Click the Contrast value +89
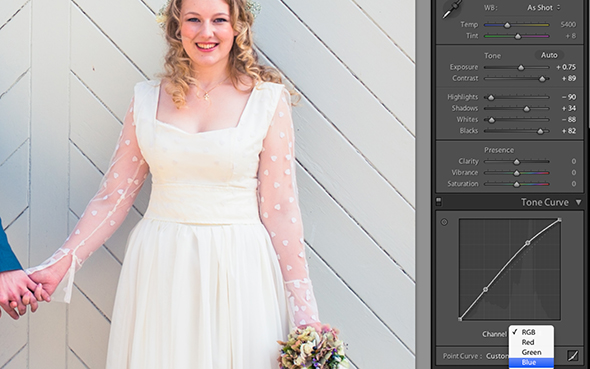This screenshot has height=369, width=590. point(569,79)
